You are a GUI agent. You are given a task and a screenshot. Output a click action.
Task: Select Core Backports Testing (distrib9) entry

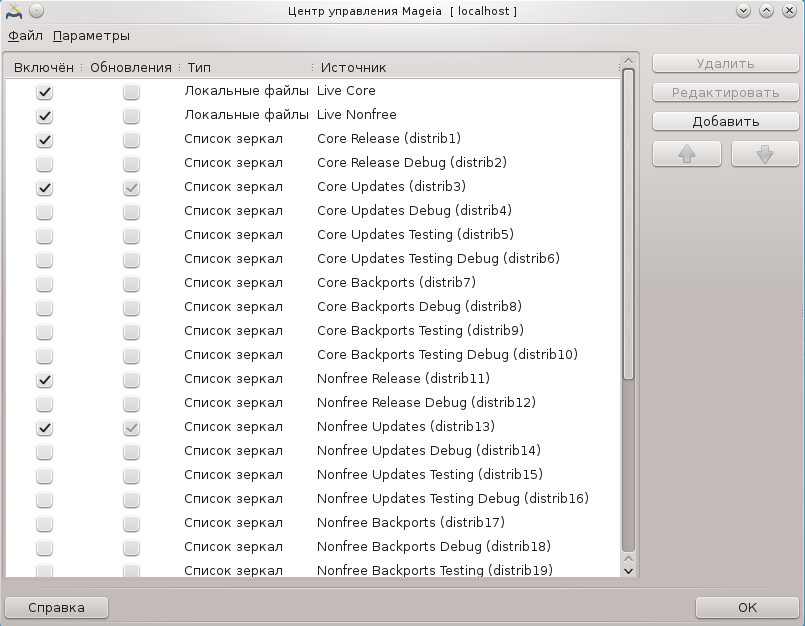[313, 331]
